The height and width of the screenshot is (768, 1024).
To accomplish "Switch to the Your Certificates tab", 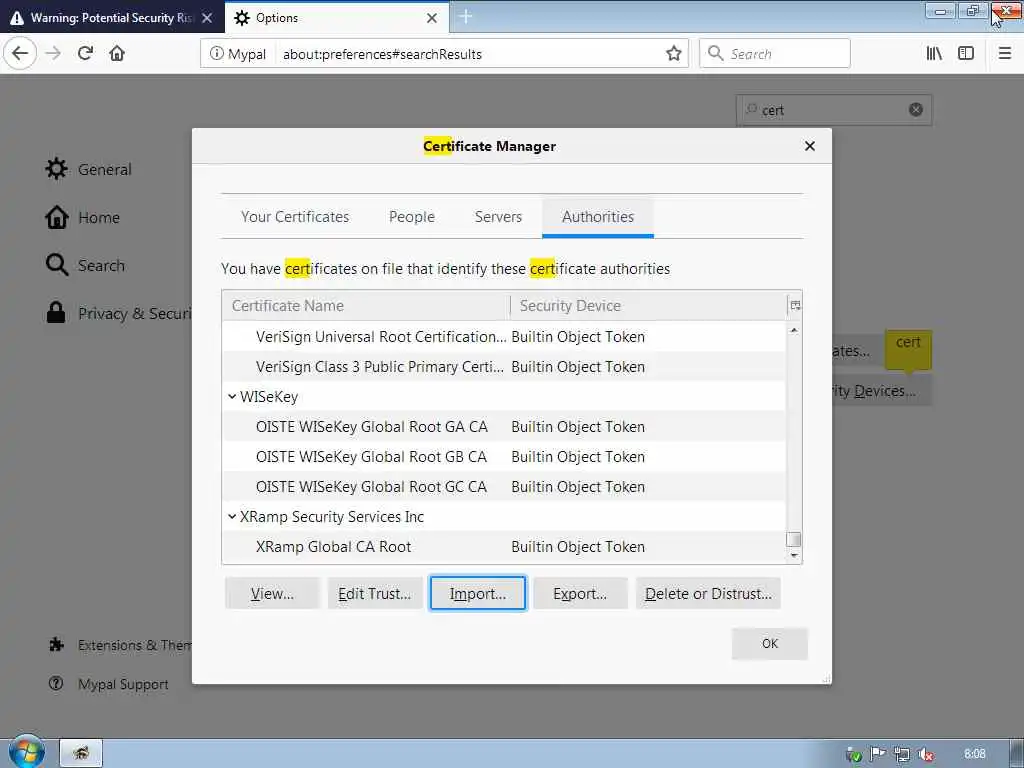I will point(295,217).
